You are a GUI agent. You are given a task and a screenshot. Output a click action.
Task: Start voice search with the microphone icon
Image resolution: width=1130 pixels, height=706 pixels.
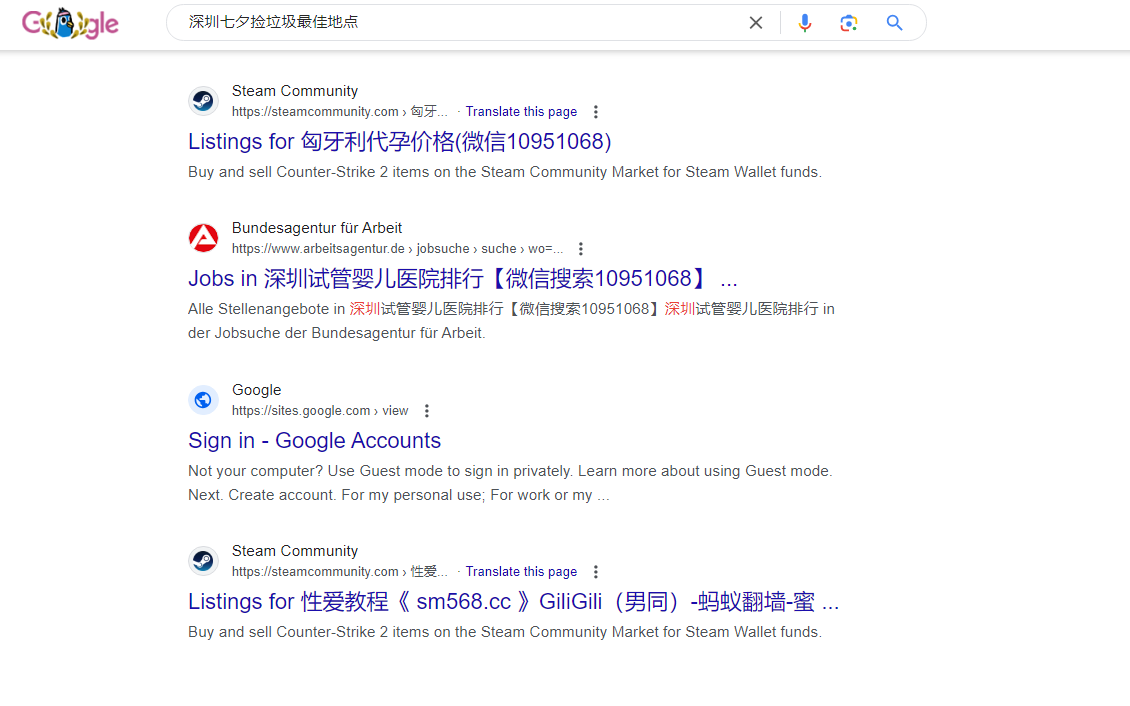(805, 23)
